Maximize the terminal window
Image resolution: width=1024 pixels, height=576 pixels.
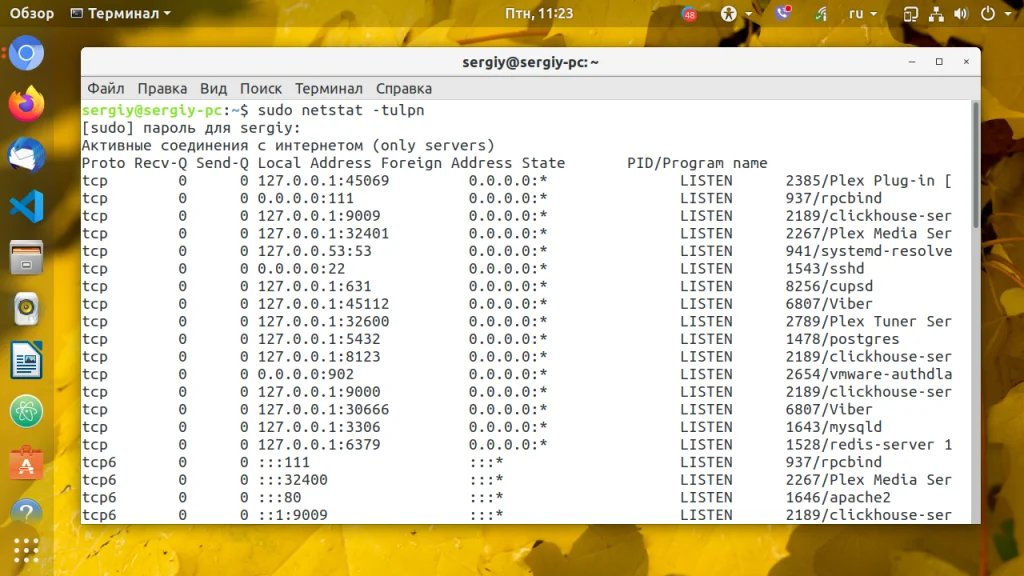pos(939,61)
